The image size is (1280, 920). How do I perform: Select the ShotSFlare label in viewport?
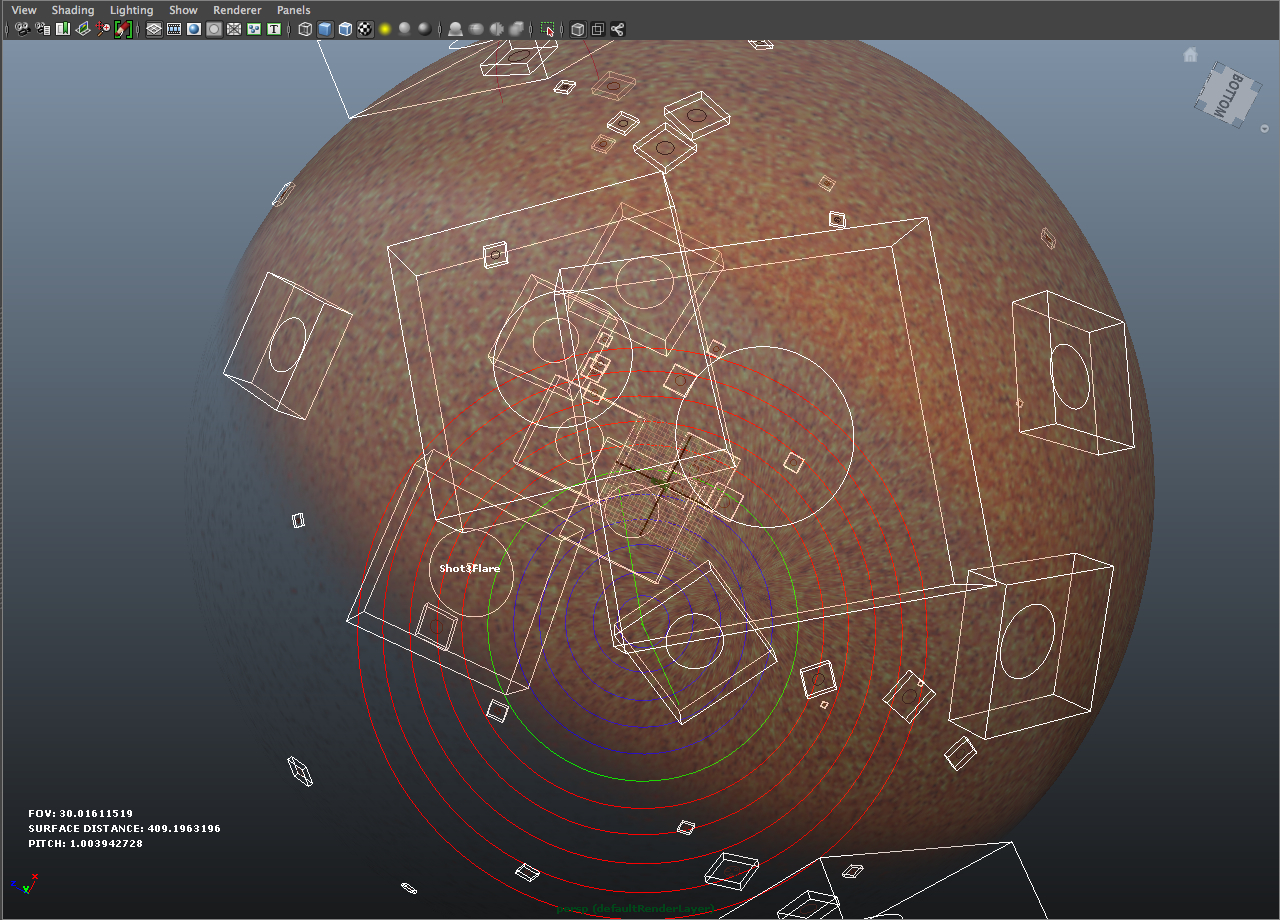[x=469, y=568]
